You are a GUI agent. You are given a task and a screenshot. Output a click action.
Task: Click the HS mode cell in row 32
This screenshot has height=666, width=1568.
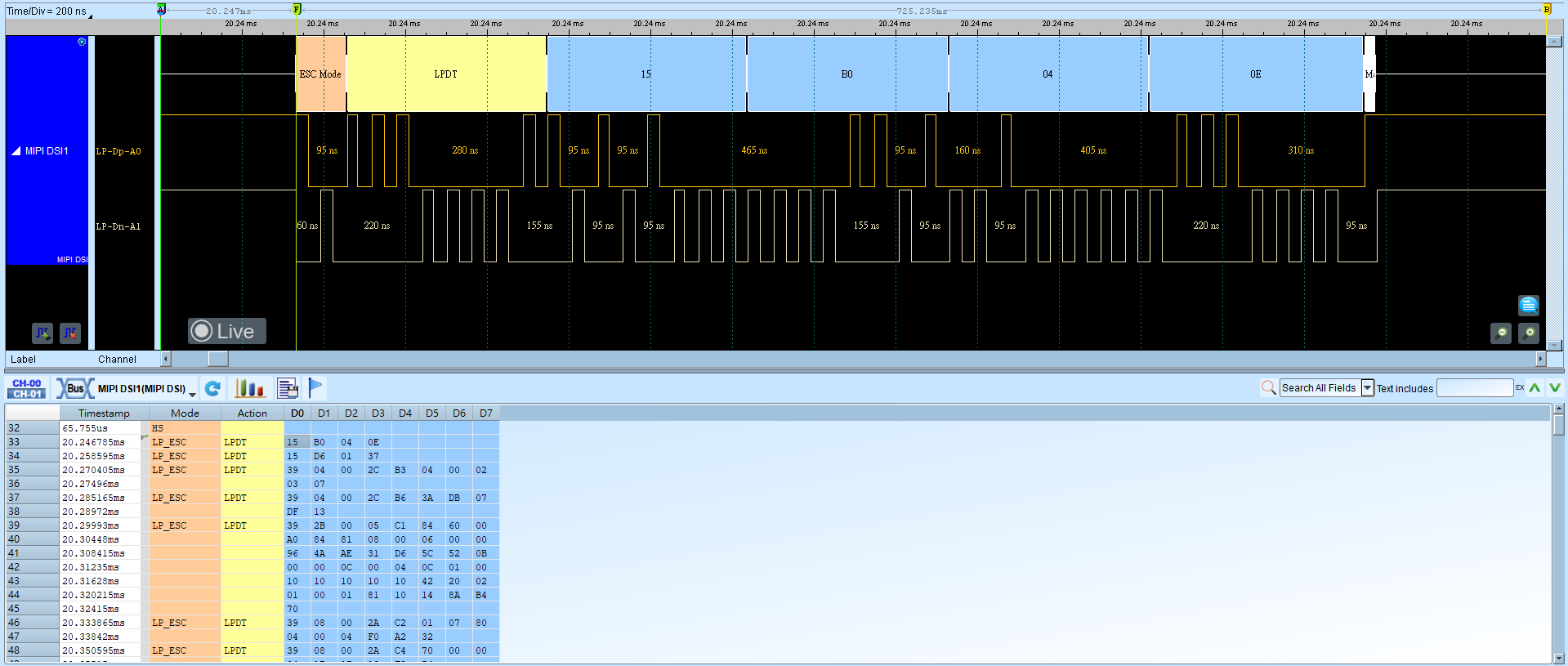[x=185, y=428]
